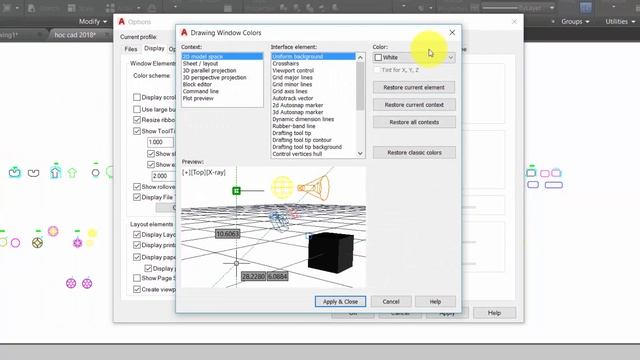Open Files tab in Options window
This screenshot has width=640, height=360.
coord(131,49)
